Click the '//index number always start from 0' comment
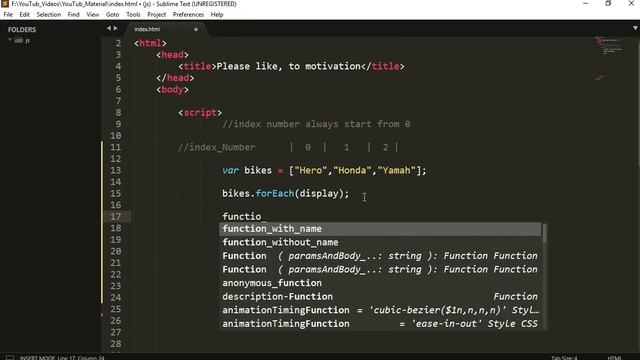 point(316,124)
